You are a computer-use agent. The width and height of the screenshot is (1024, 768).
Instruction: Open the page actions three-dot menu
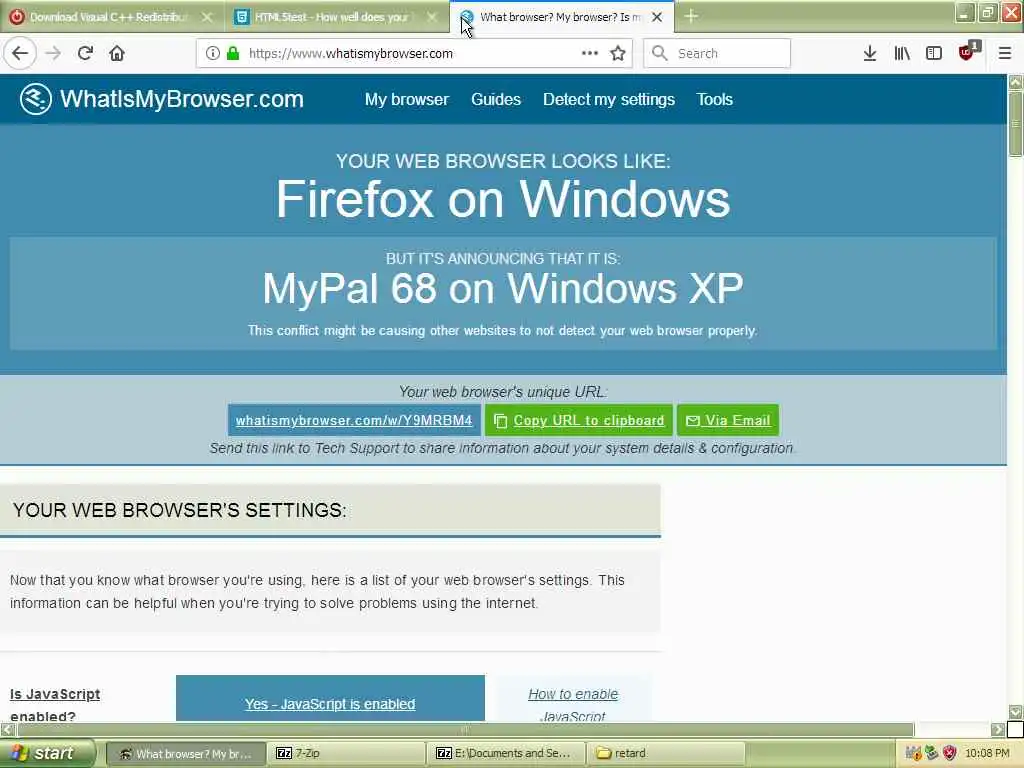590,53
